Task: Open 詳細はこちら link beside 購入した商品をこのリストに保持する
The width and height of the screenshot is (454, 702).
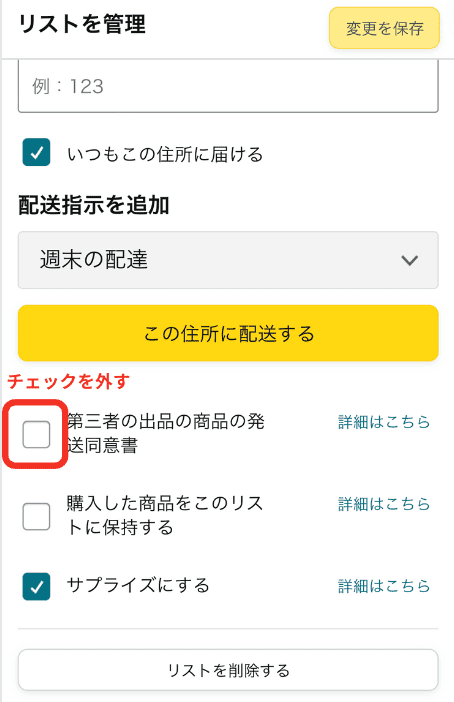Action: pyautogui.click(x=384, y=504)
